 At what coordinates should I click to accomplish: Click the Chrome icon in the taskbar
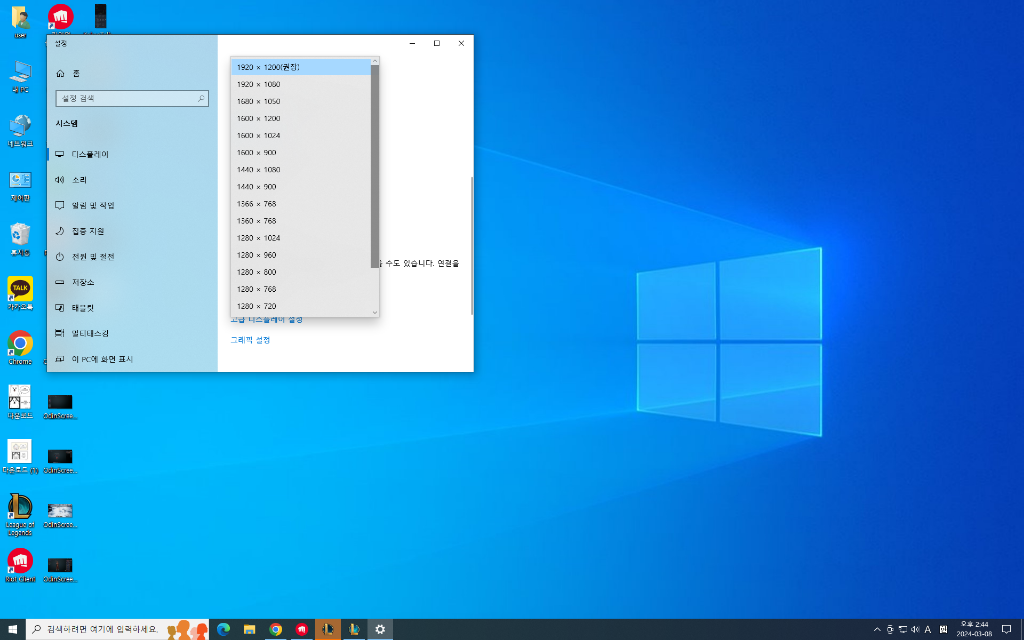[x=276, y=629]
